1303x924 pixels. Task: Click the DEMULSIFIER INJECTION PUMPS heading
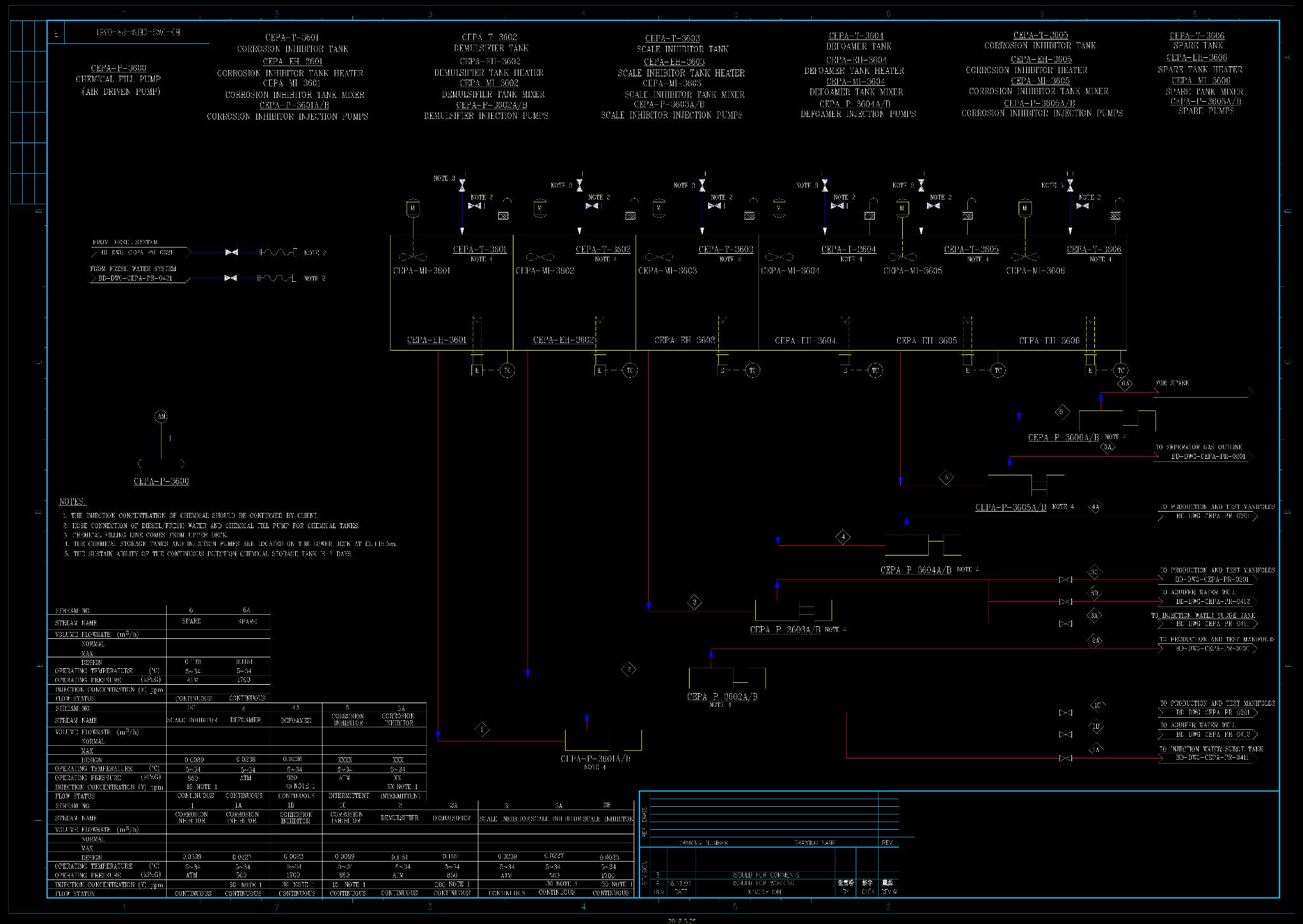pyautogui.click(x=486, y=116)
